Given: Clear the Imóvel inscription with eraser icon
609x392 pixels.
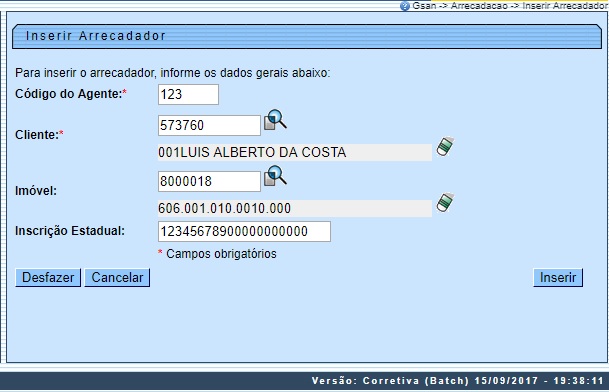Looking at the screenshot, I should coord(445,203).
